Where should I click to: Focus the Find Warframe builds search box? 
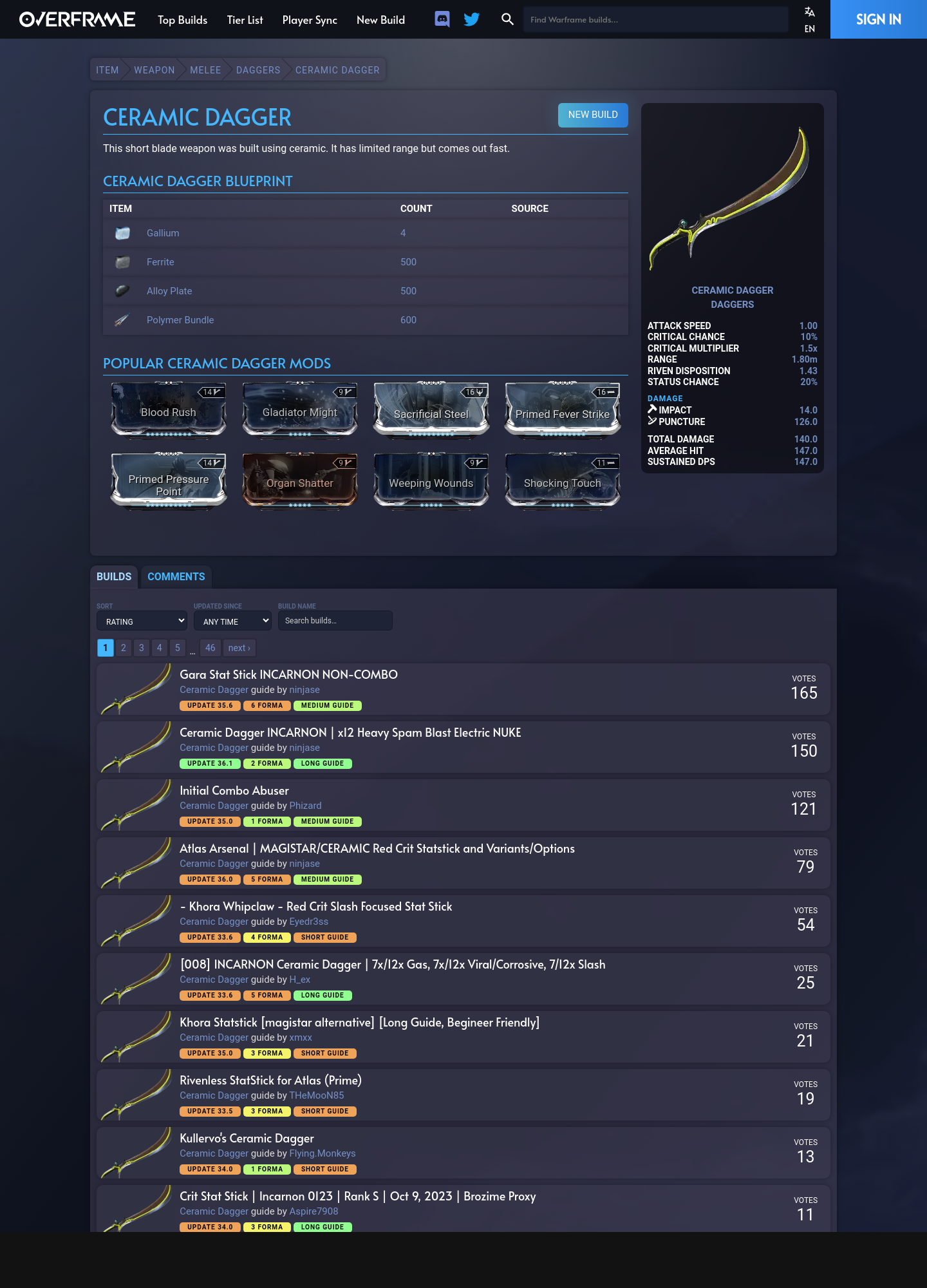coord(655,19)
